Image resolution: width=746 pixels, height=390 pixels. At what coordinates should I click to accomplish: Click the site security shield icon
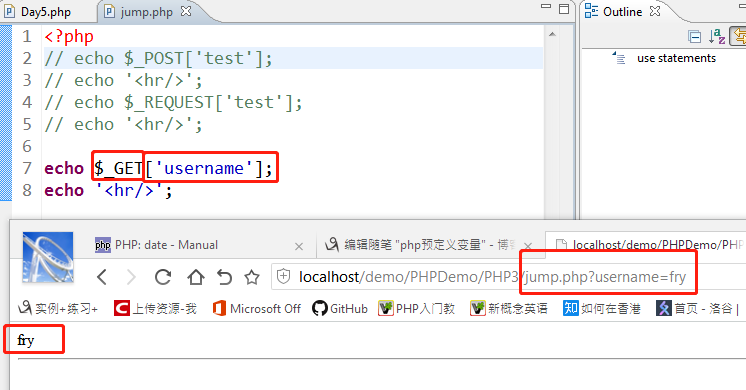click(284, 276)
